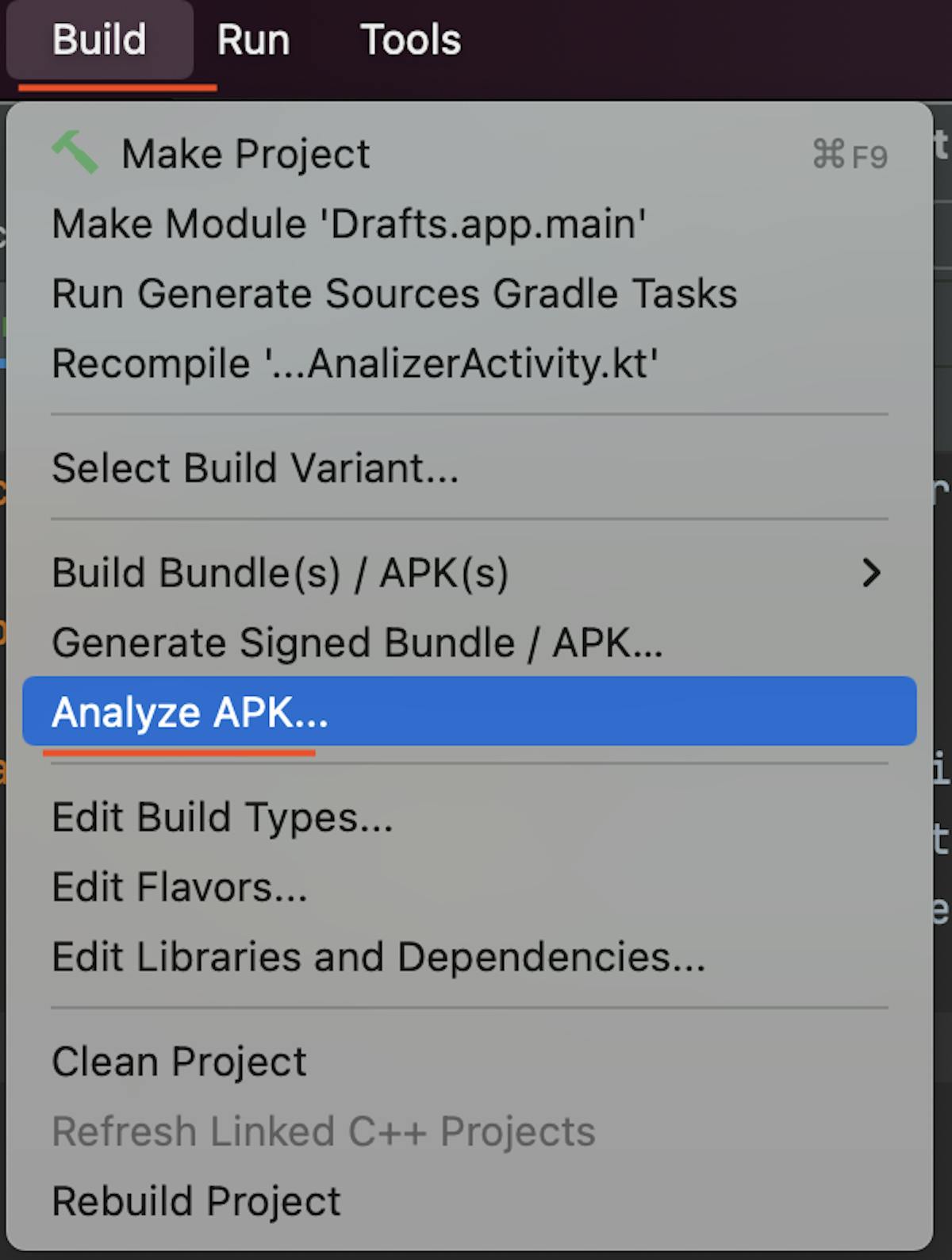Image resolution: width=952 pixels, height=1260 pixels.
Task: Recompile '...AnalizerActivity.kt' file
Action: pos(355,363)
